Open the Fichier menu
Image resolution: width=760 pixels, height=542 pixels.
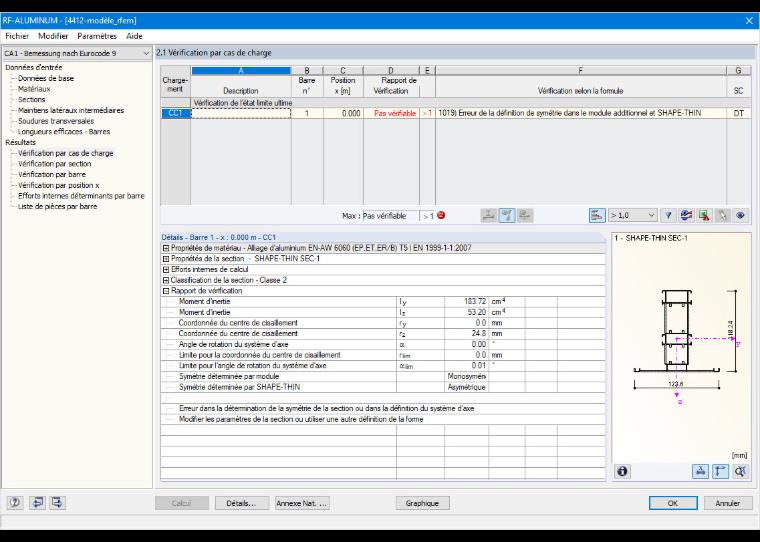point(17,36)
